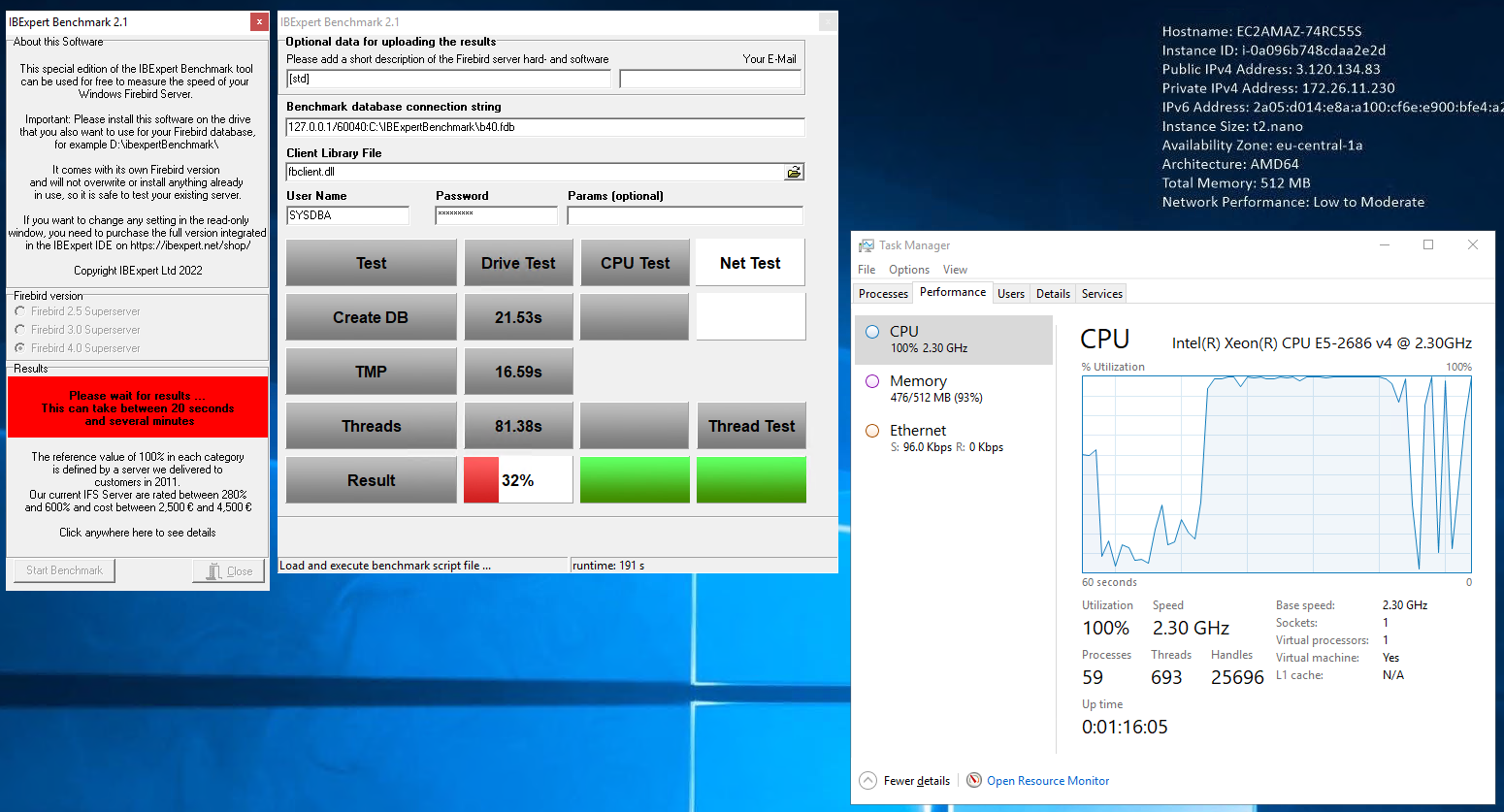1504x812 pixels.
Task: Click the 'runtime: 191 s' status bar text
Action: [608, 566]
